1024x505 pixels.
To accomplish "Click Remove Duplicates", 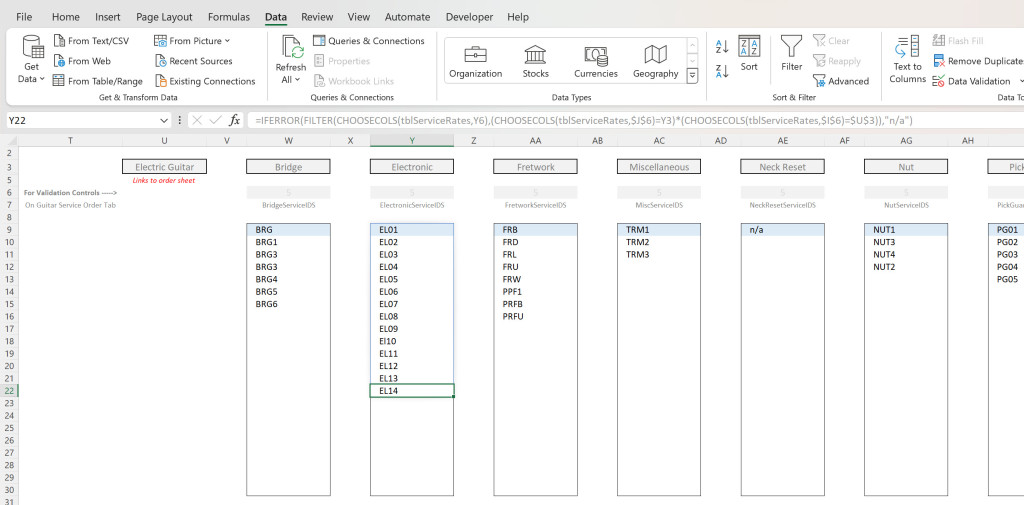I will (x=978, y=61).
